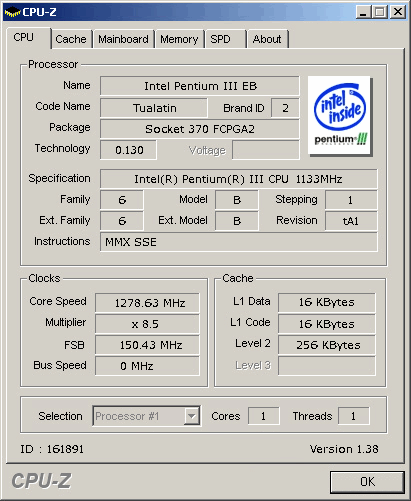Click the Revision value tA1
411x501 pixels.
[x=351, y=221]
